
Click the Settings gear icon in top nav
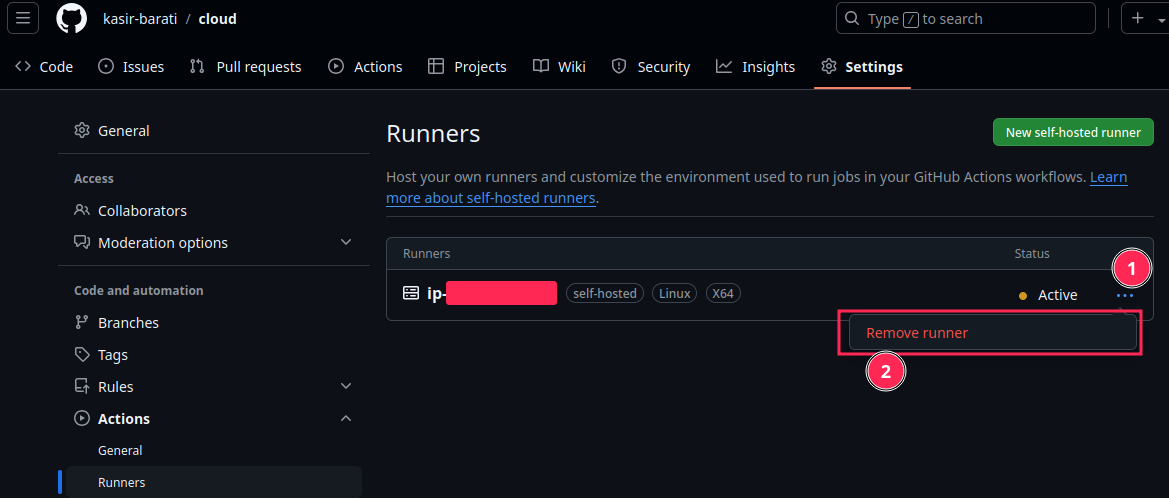pyautogui.click(x=828, y=66)
